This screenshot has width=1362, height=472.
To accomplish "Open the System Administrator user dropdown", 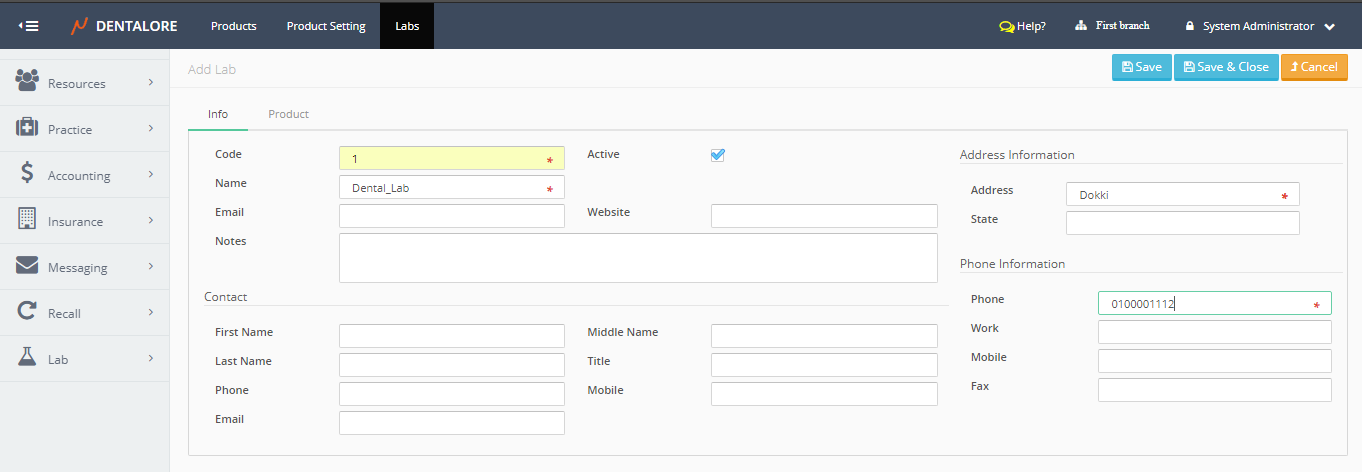I will click(1260, 26).
